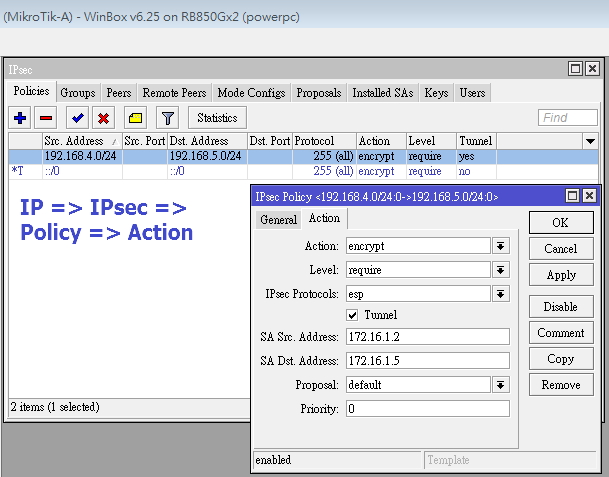Maximize the IPsec window

coord(575,69)
